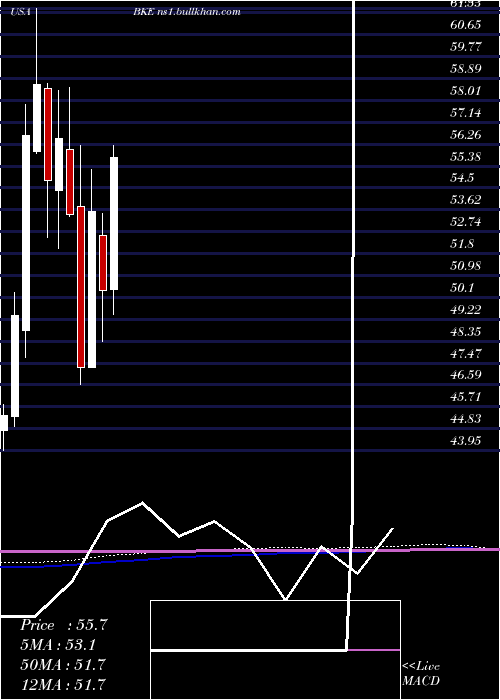Click the 'BKE ns1.bullkhan.com' chart title

[187, 12]
